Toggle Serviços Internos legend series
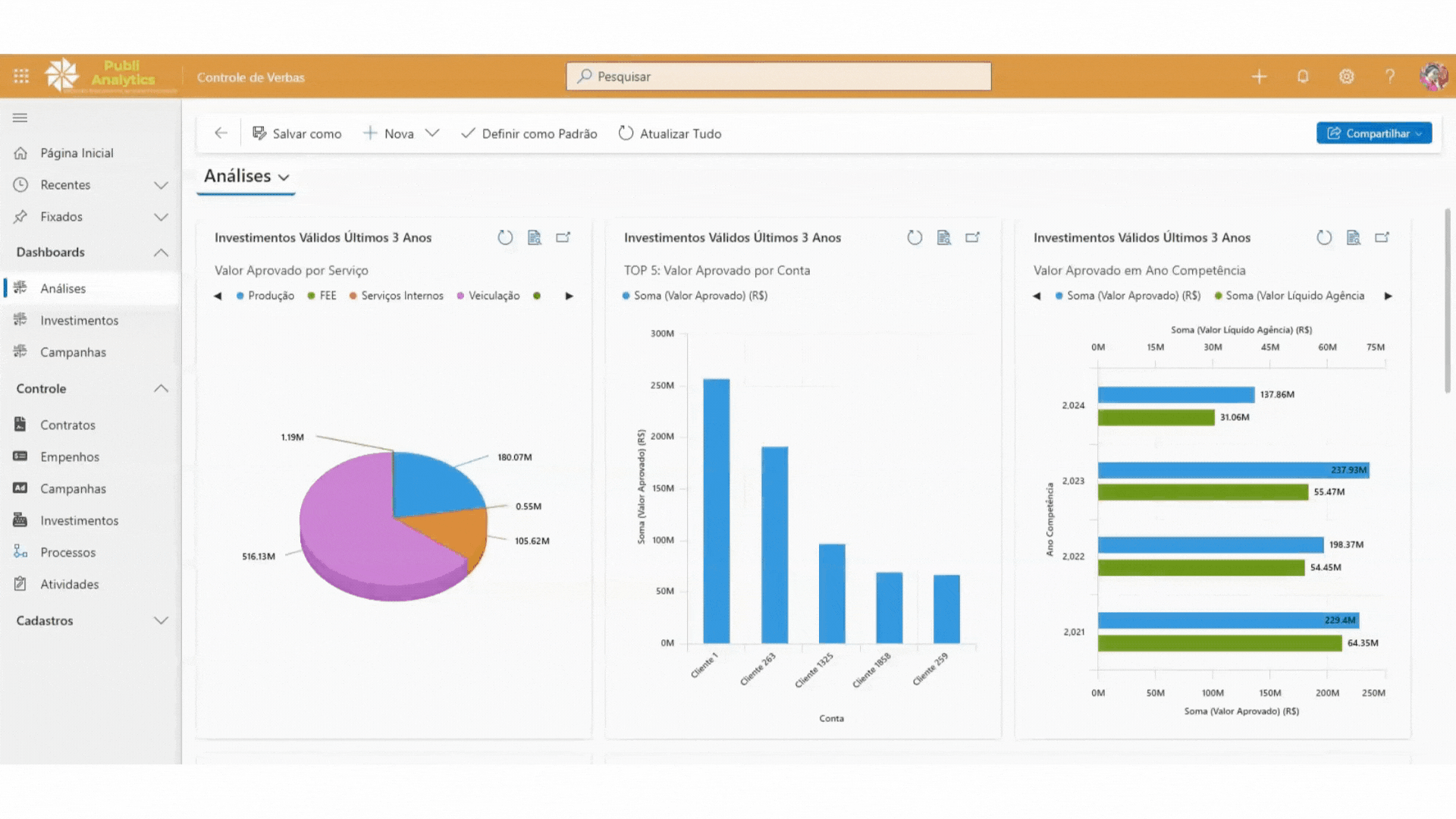 click(x=397, y=296)
